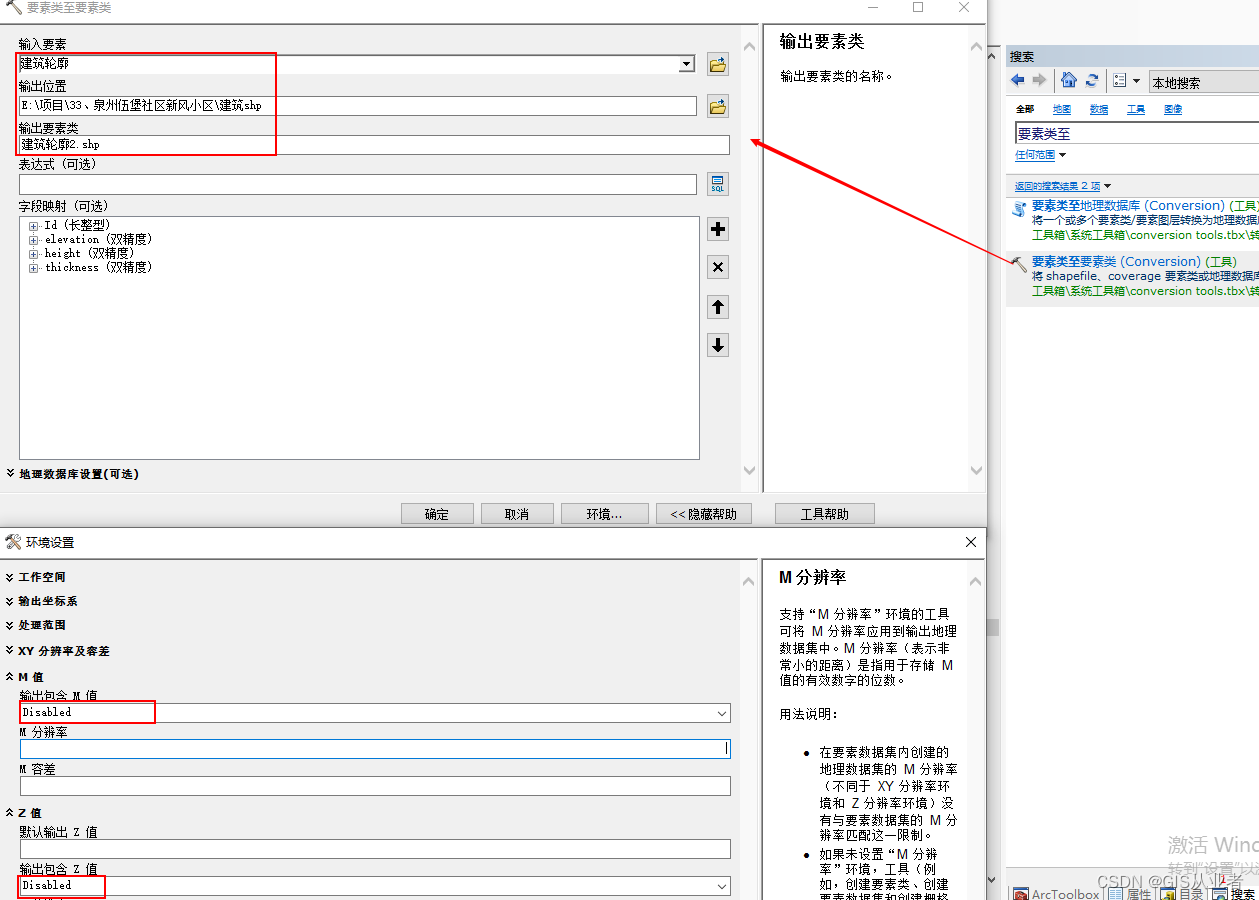The image size is (1259, 900).
Task: Open search options list dropdown
Action: point(1126,80)
